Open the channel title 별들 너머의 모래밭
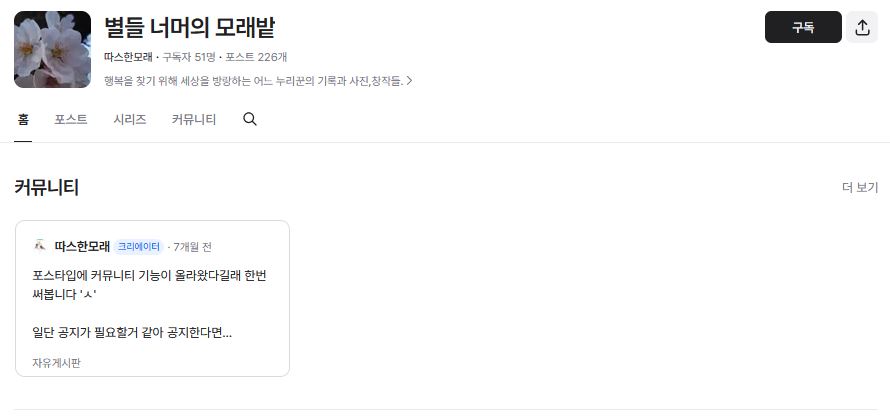The width and height of the screenshot is (890, 417). point(190,27)
